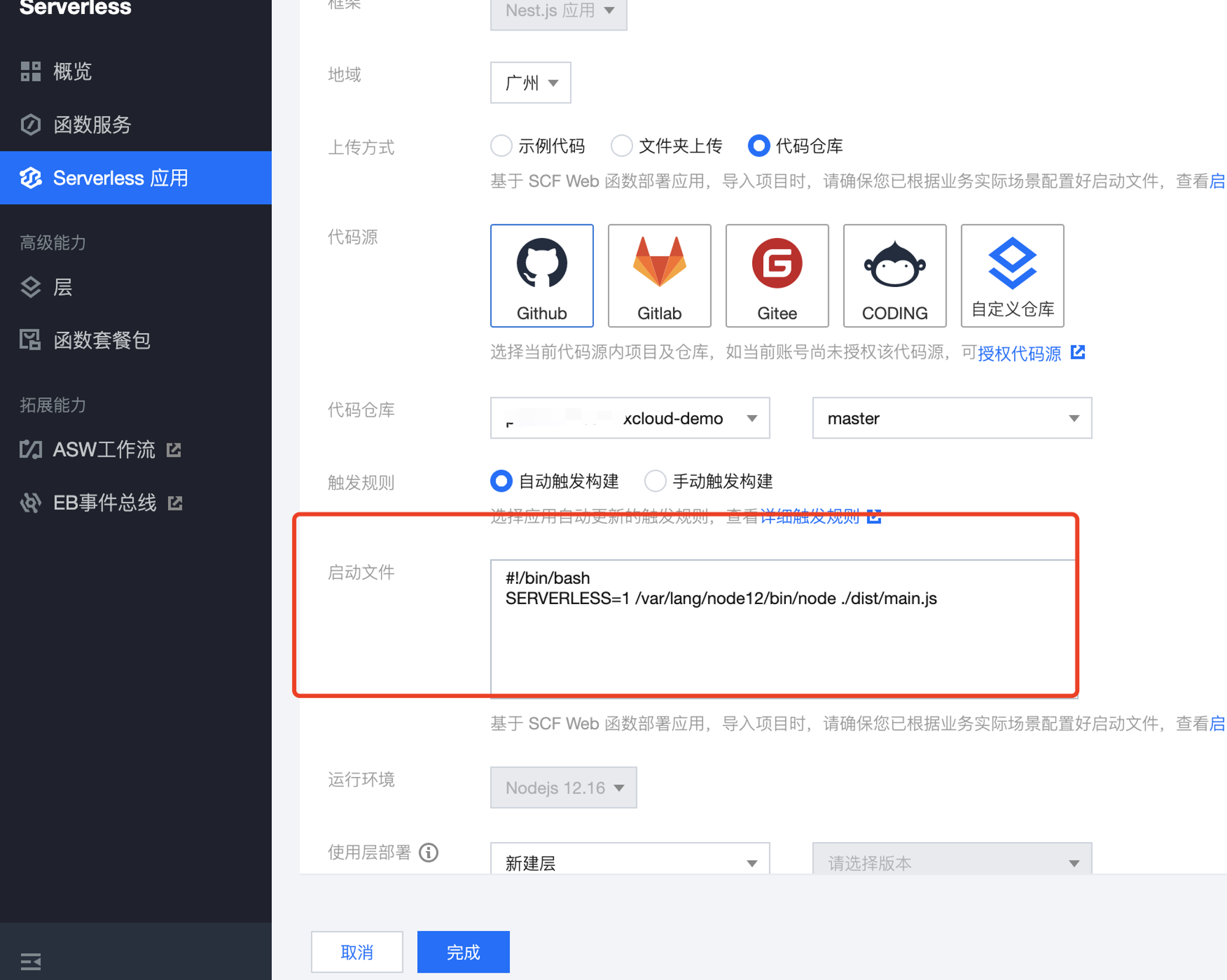Click the 层 stacked-layers icon
Image resolution: width=1227 pixels, height=980 pixels.
click(x=30, y=287)
